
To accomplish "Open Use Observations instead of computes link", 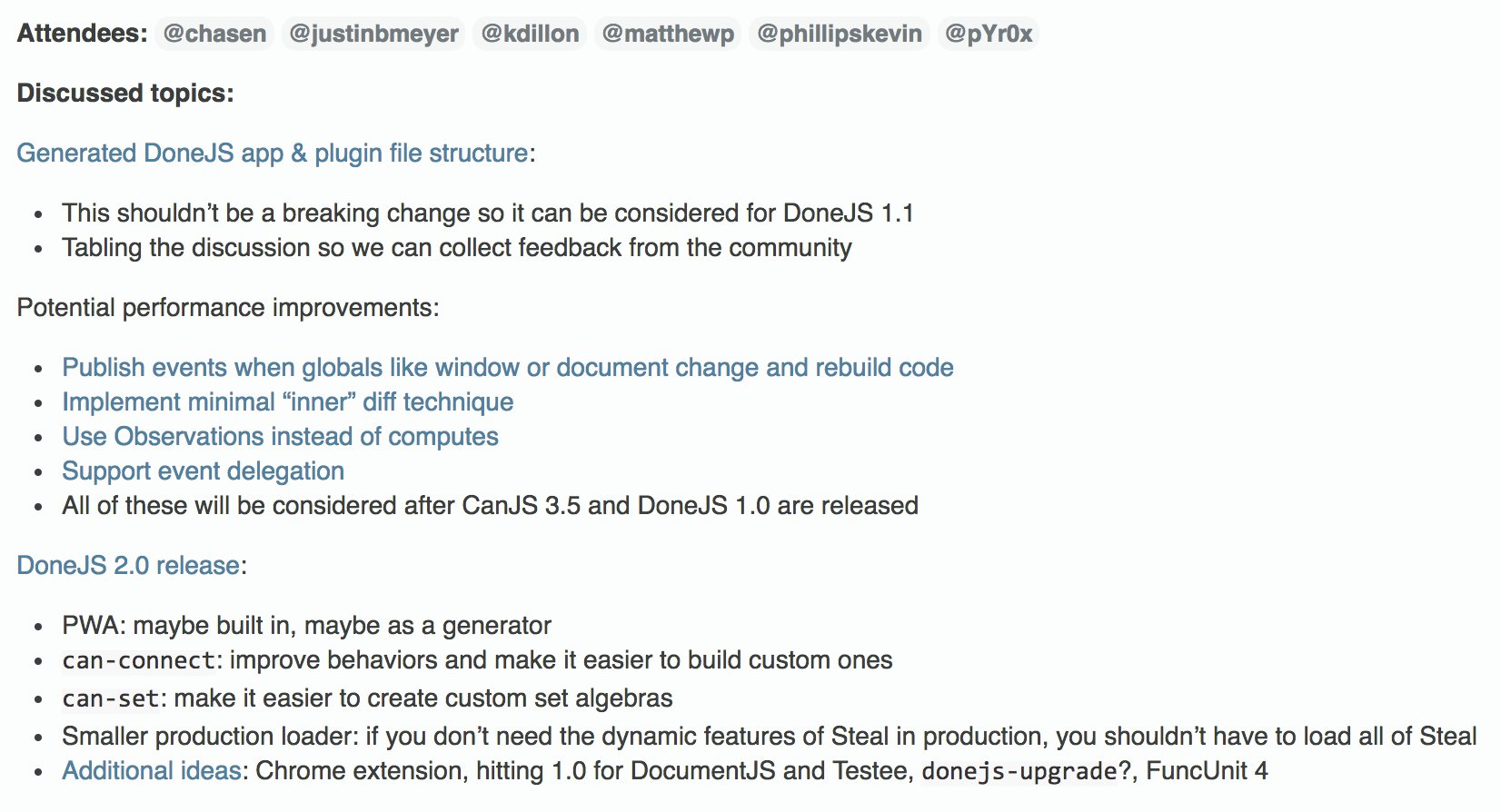I will click(x=280, y=436).
